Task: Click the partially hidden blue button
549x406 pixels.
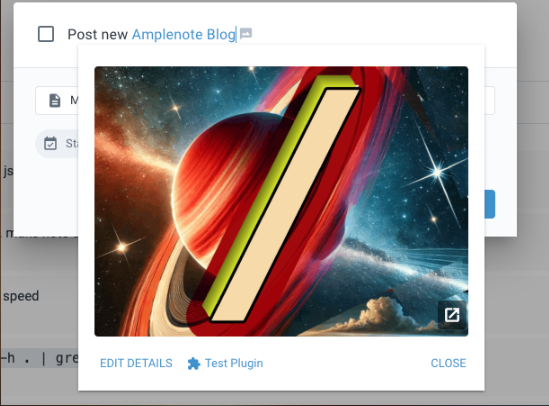Action: pyautogui.click(x=490, y=204)
